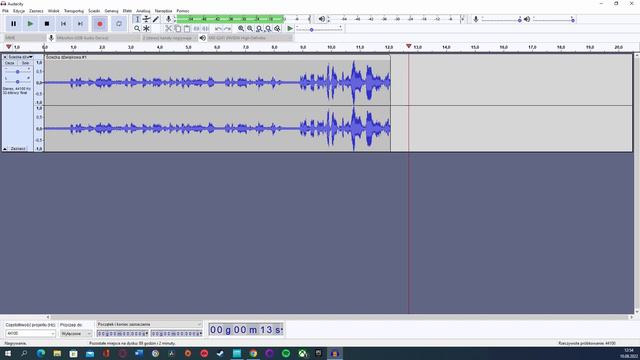Click the Play-at-speed green arrow
This screenshot has width=640, height=360.
[290, 29]
